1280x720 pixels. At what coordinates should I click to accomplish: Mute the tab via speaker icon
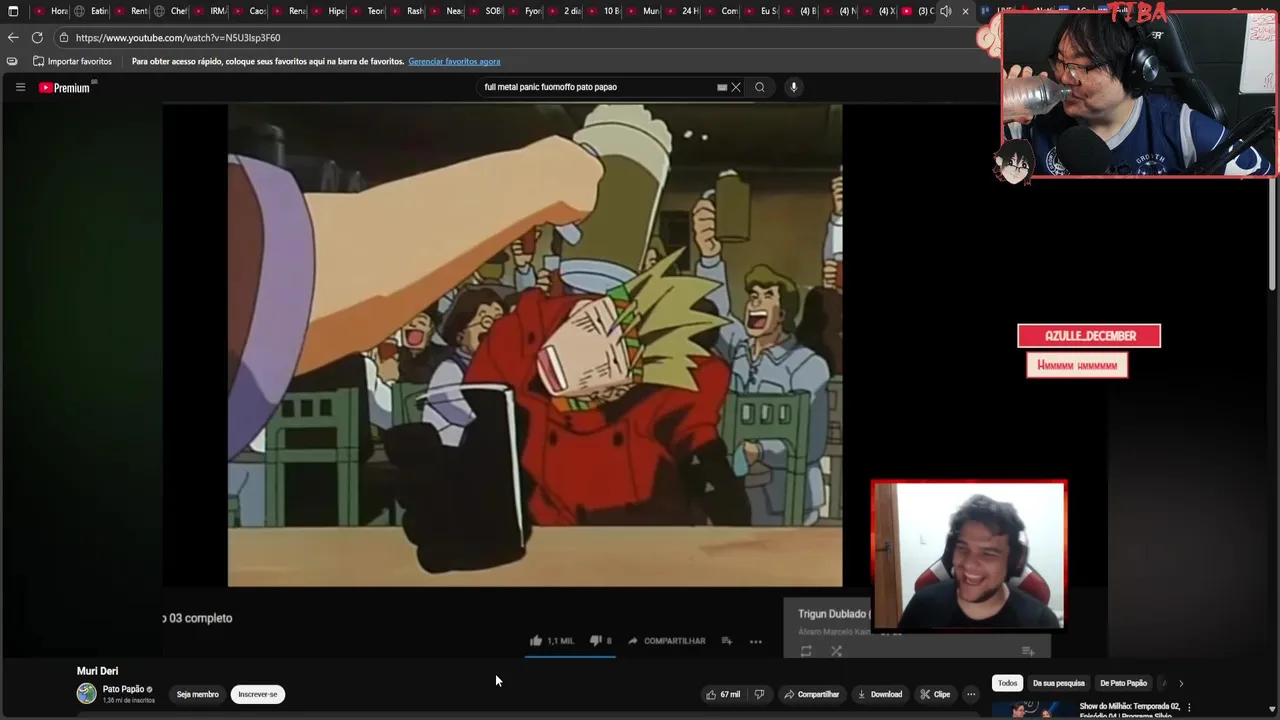946,11
